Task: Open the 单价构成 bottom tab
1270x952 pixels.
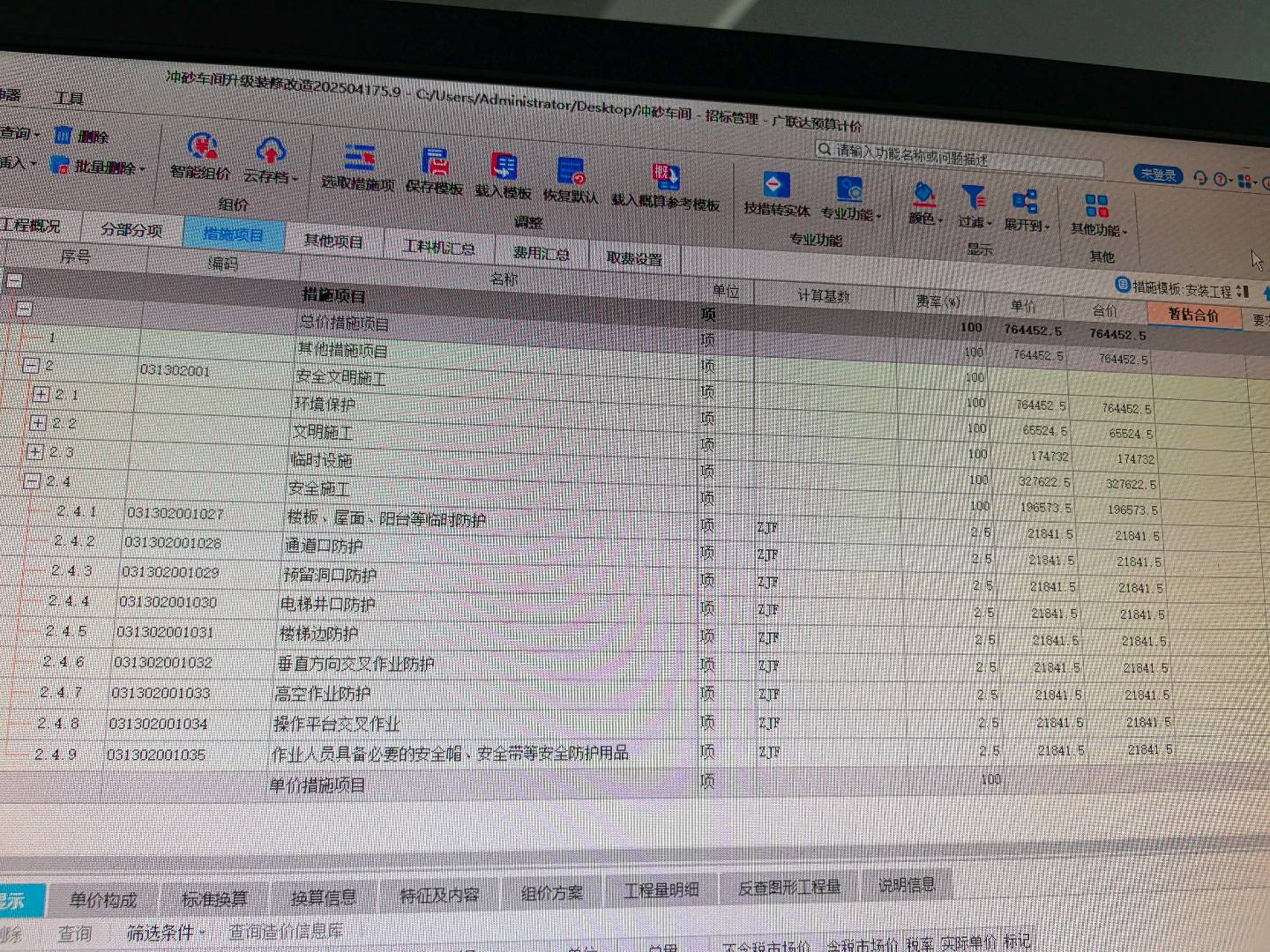Action: click(103, 899)
